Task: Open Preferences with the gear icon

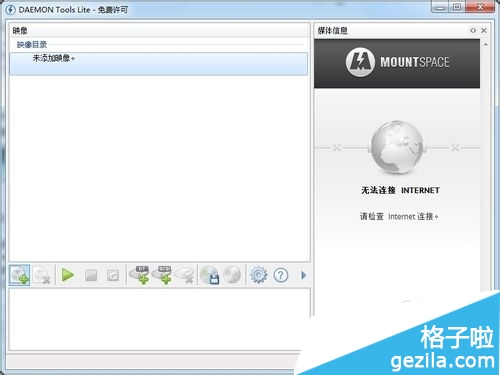Action: (x=258, y=275)
